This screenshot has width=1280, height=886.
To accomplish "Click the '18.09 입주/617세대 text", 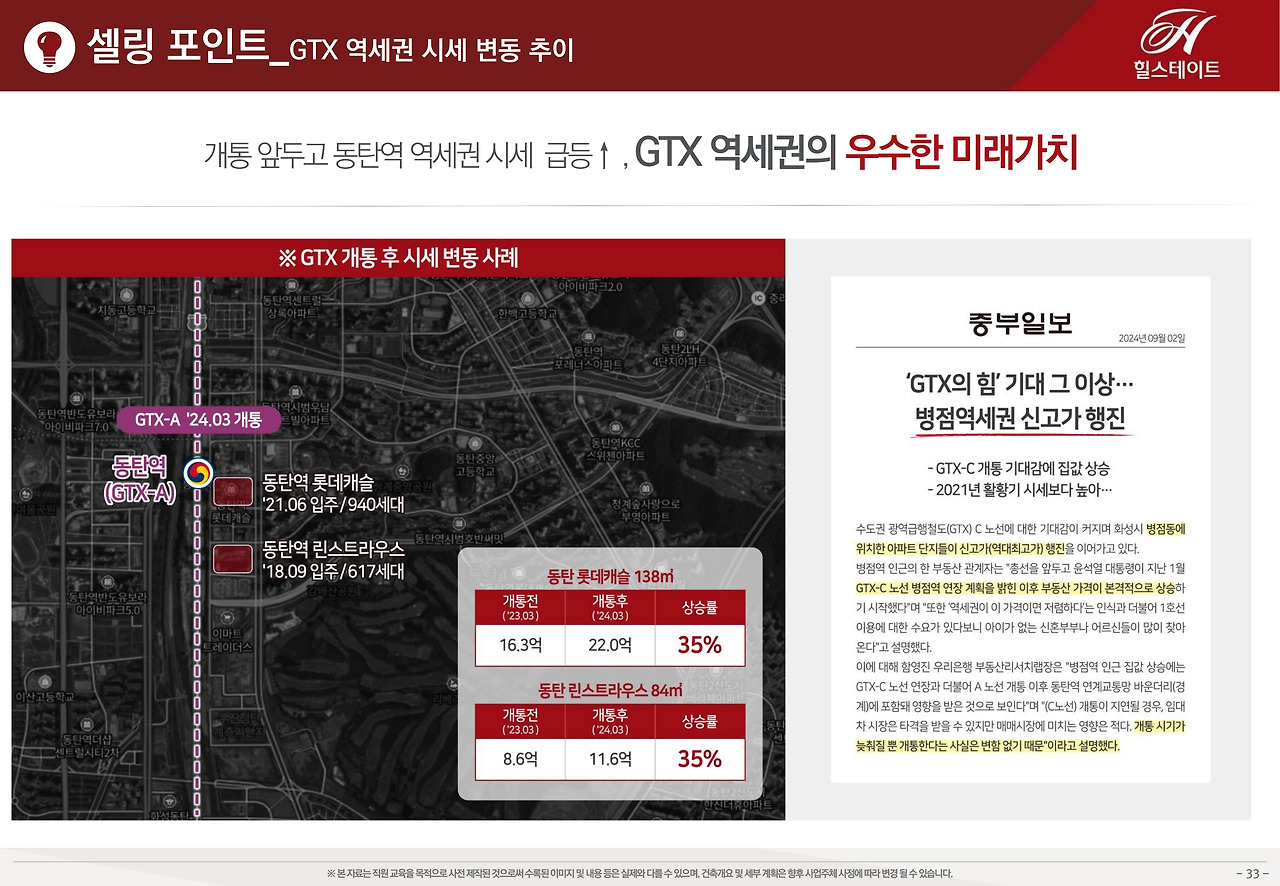I will (333, 572).
